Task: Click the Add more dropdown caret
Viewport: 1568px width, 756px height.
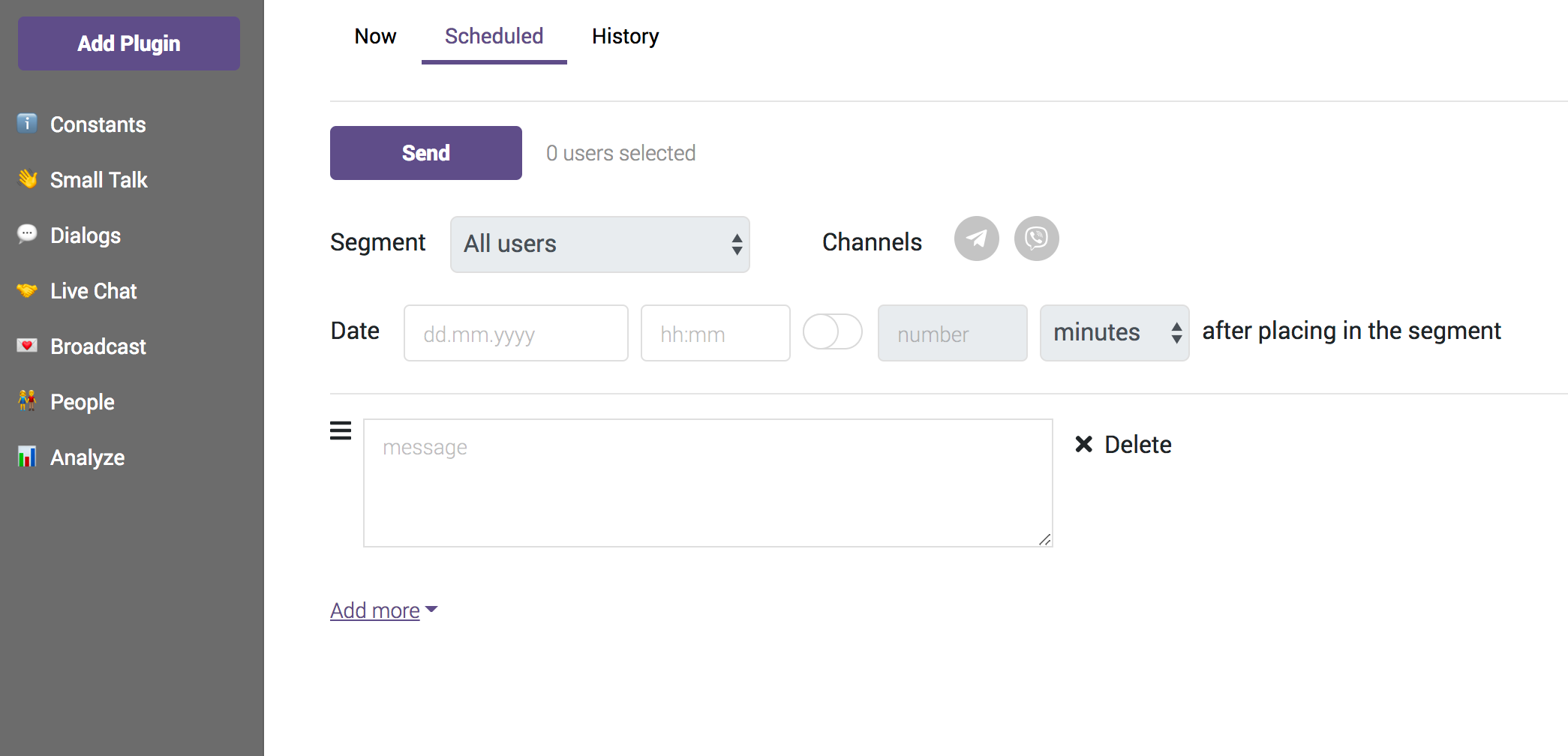Action: point(431,610)
